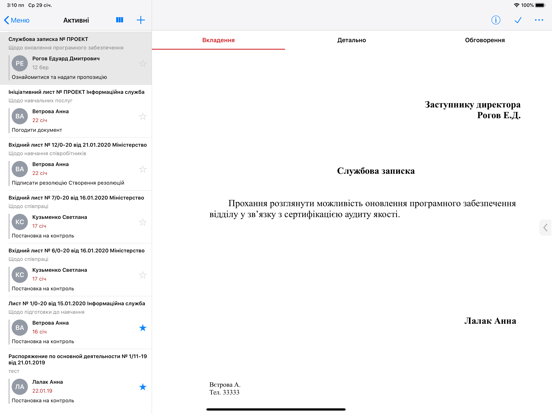Open the column view icon in the list header

120,20
